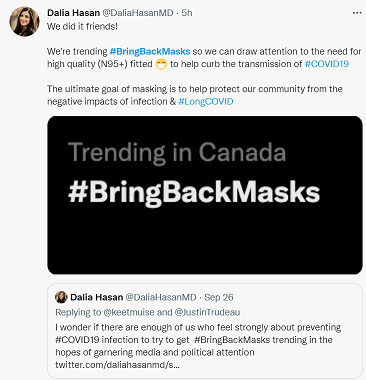Click the 'We did it friends!' text
This screenshot has width=366, height=380.
(x=82, y=26)
